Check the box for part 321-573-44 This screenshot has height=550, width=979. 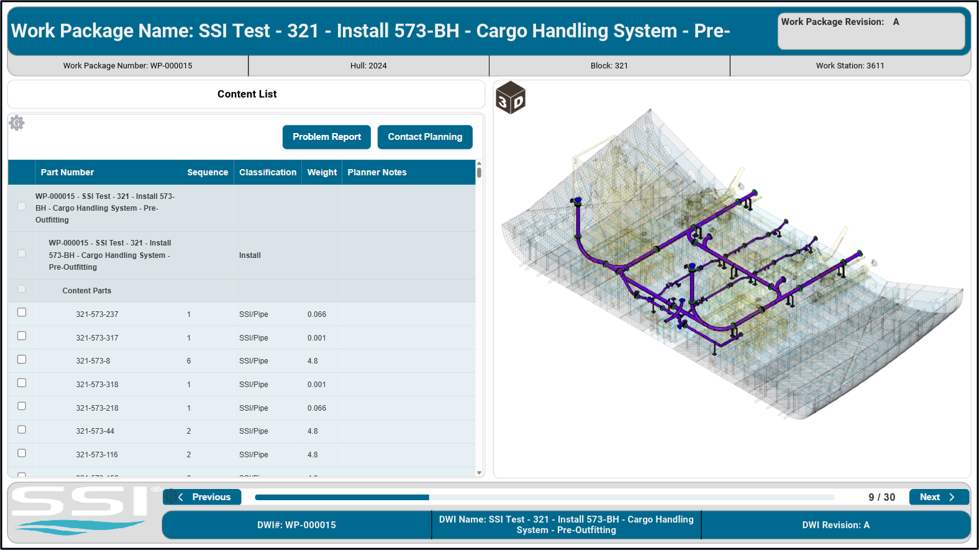coord(22,430)
